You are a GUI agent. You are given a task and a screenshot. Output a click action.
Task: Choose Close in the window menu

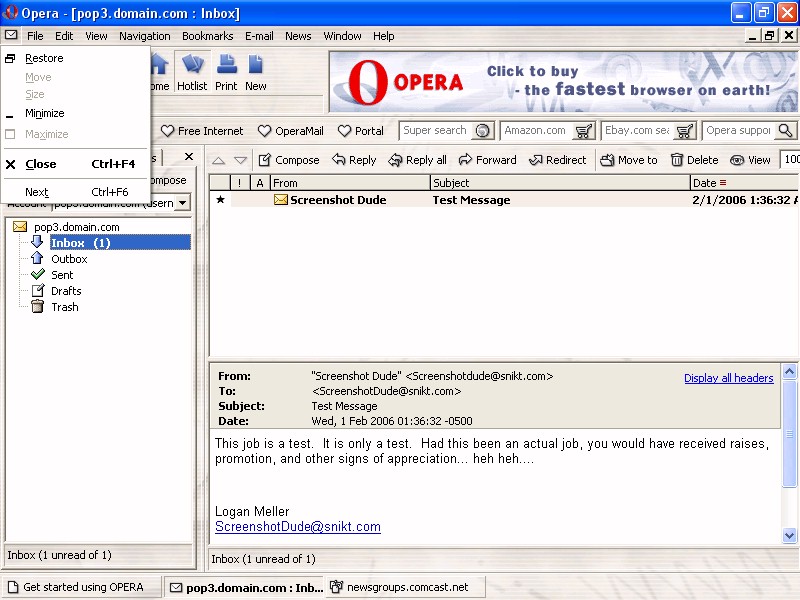(x=76, y=164)
